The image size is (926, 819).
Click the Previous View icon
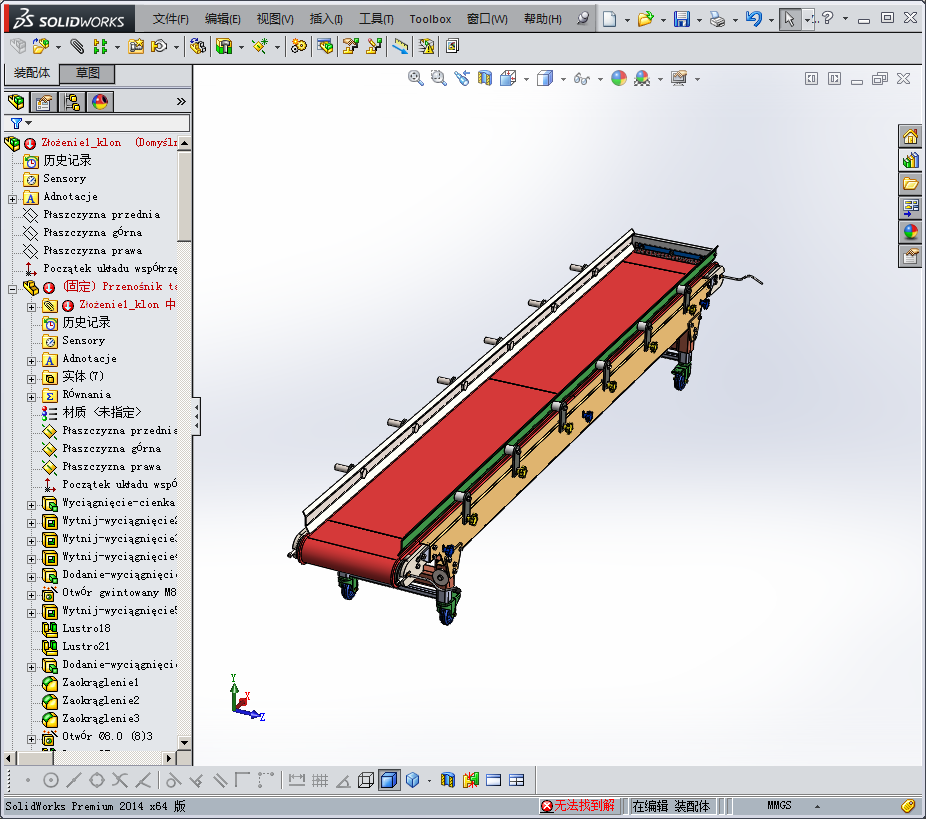[462, 78]
